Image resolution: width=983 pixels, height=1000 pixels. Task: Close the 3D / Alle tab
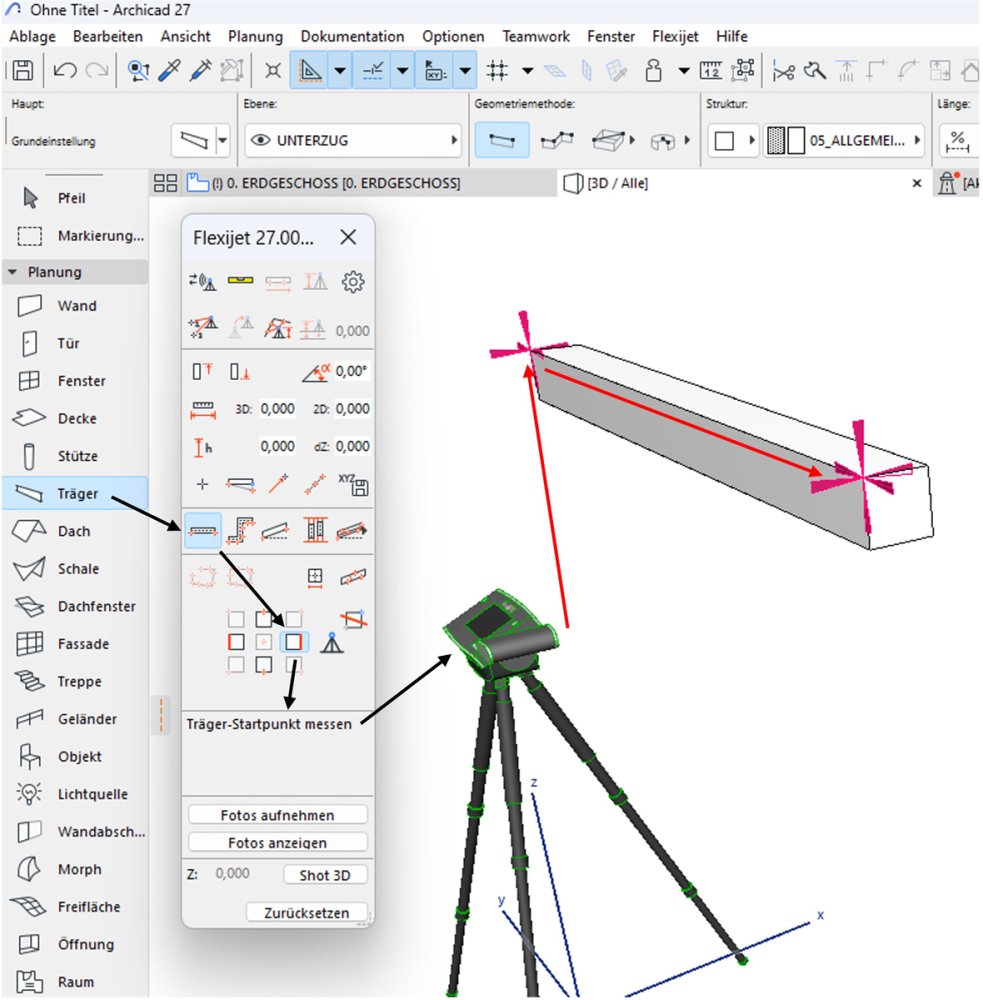pos(917,184)
